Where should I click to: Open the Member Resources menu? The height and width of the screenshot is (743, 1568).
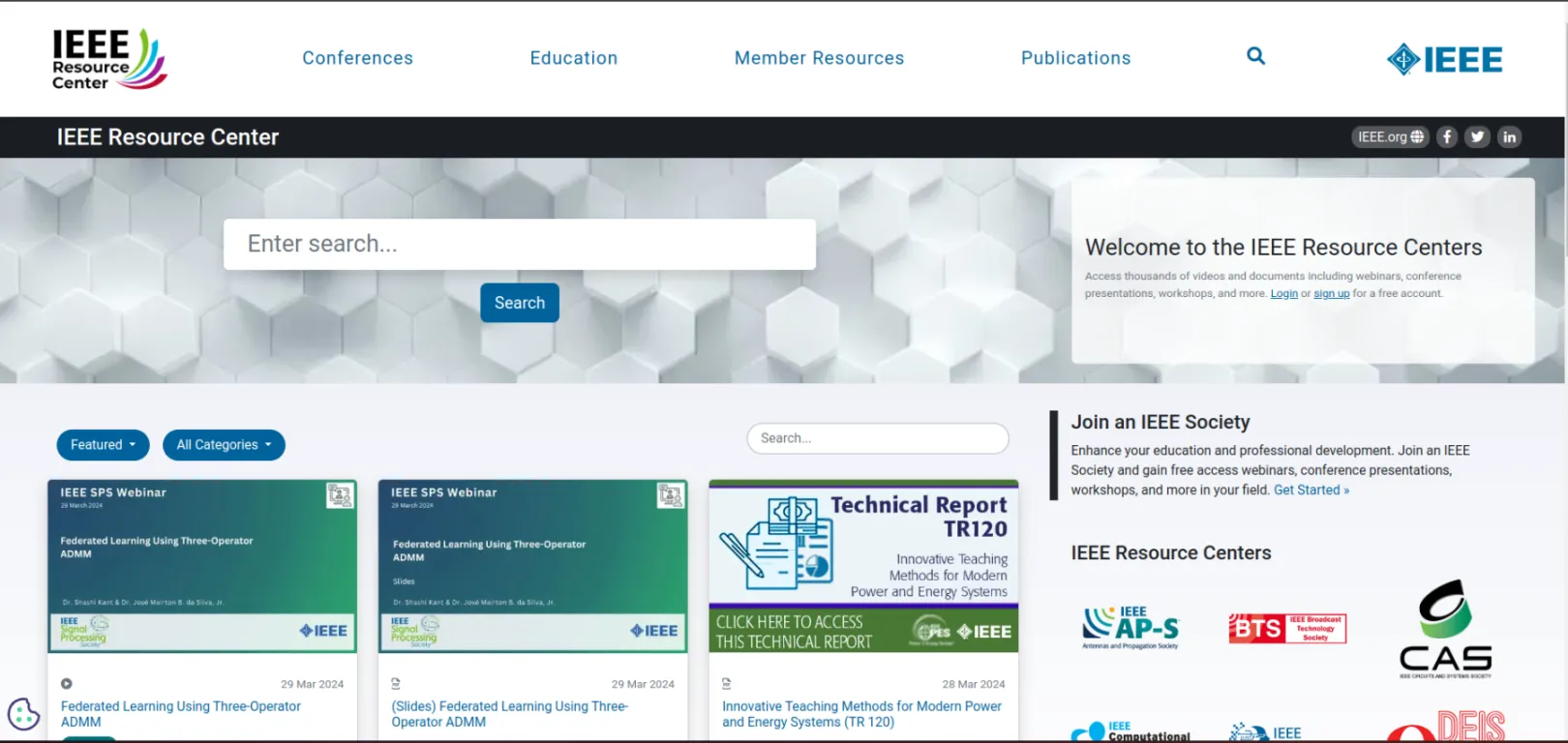819,58
